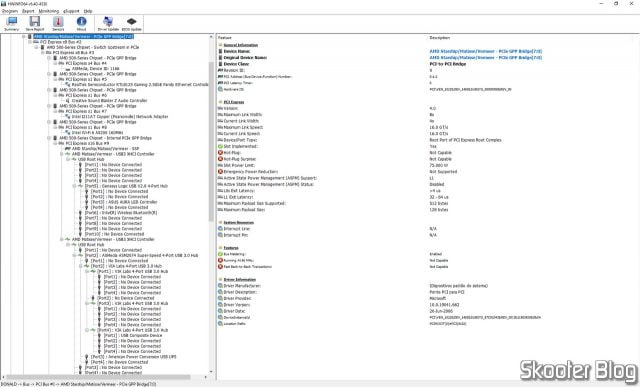Image resolution: width=640 pixels, height=387 pixels.
Task: Collapse AMD 500-Series Switch Upstream node
Action: click(36, 47)
